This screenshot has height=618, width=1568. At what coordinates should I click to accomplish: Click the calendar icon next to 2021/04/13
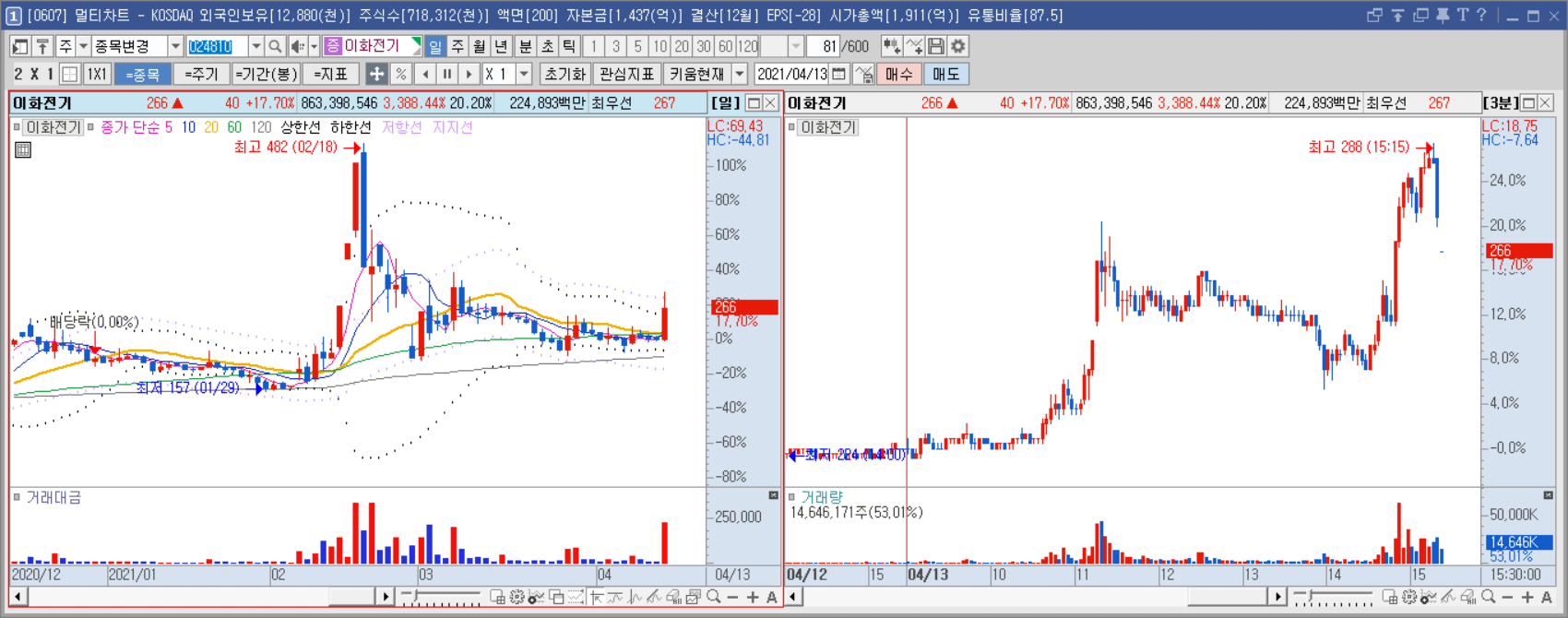(838, 74)
